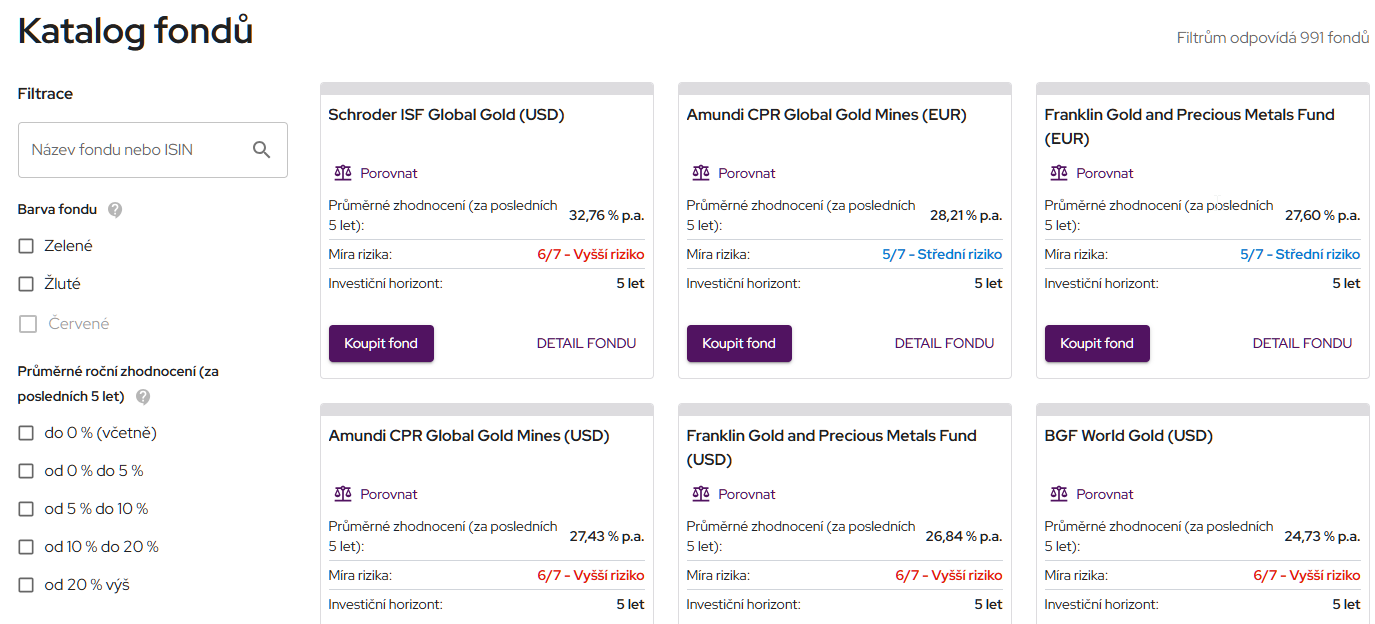Buy Franklin Gold and Precious Metals Fund (EUR)

[1097, 343]
